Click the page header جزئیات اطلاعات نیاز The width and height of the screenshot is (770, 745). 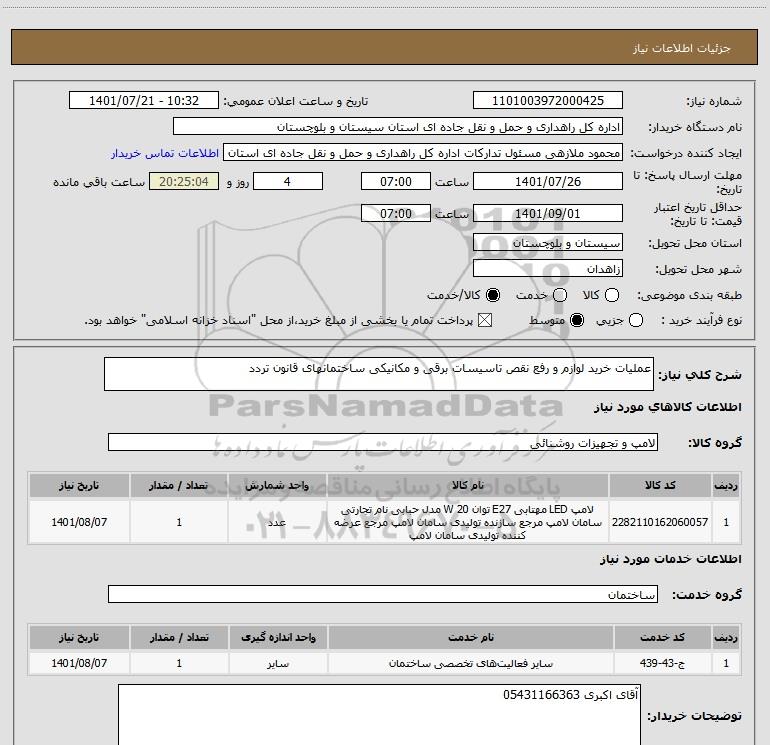[x=681, y=48]
